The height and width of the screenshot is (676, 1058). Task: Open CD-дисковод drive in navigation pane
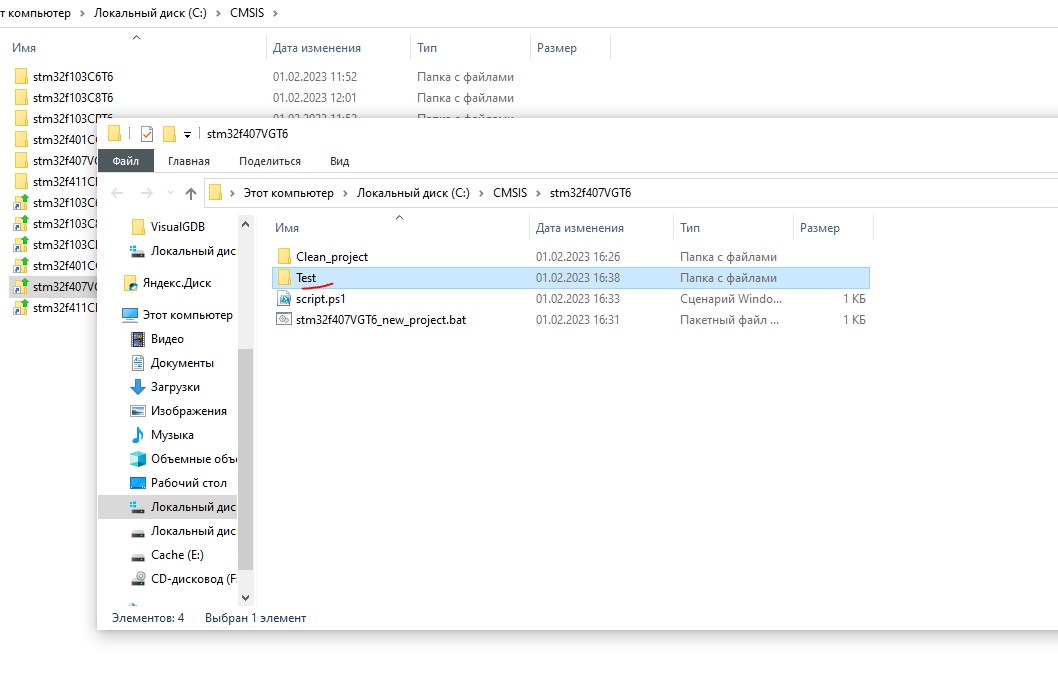(x=194, y=579)
